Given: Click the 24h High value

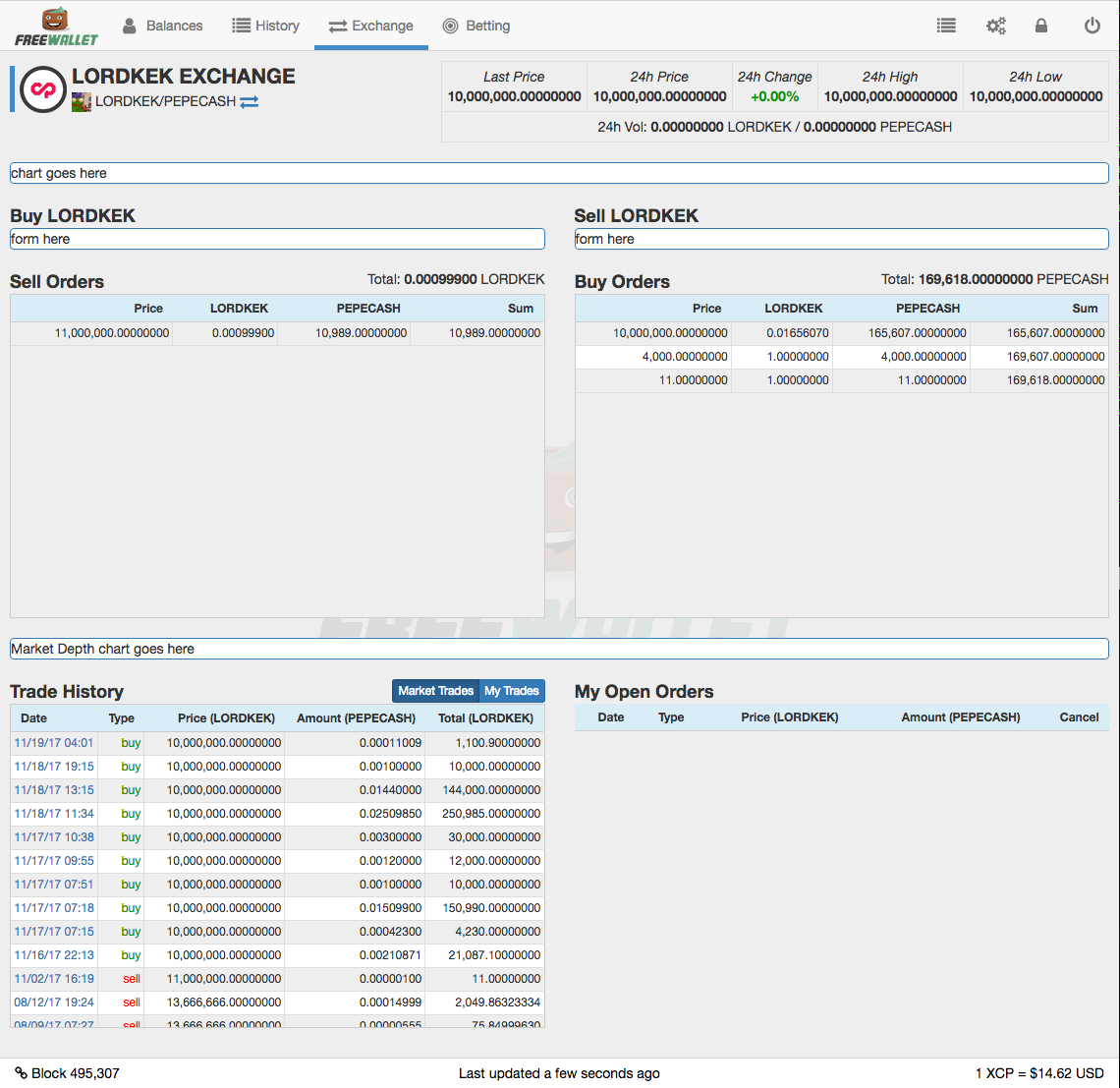Looking at the screenshot, I should (890, 96).
